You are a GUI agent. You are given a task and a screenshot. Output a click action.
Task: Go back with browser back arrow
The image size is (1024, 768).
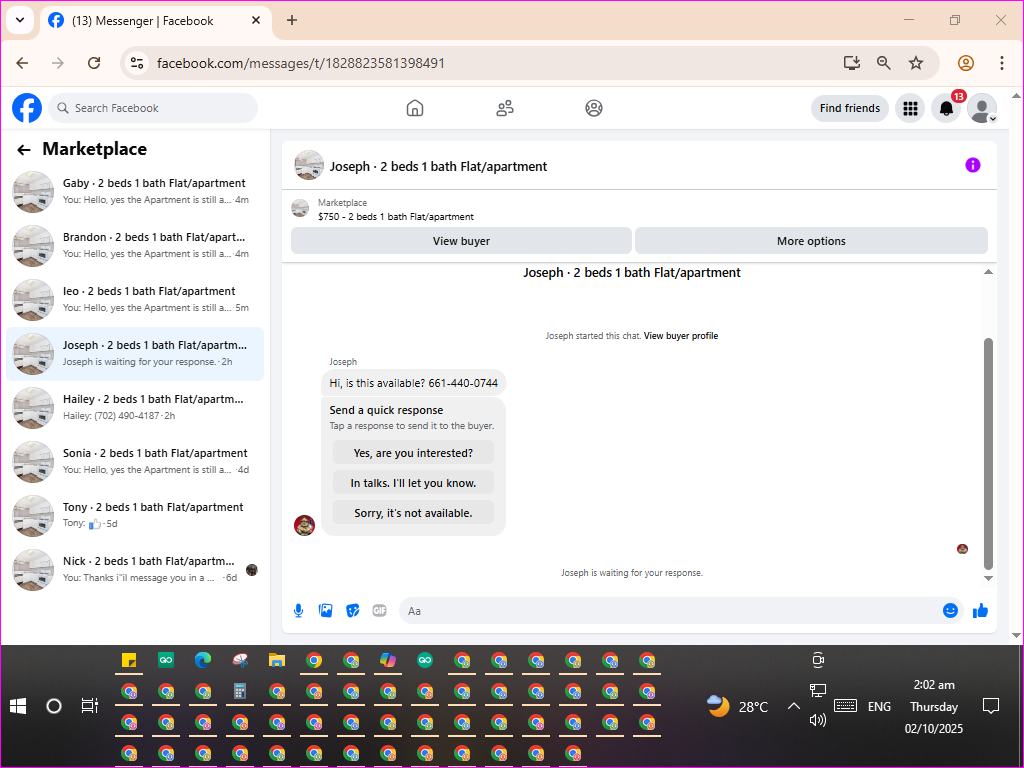(x=22, y=63)
